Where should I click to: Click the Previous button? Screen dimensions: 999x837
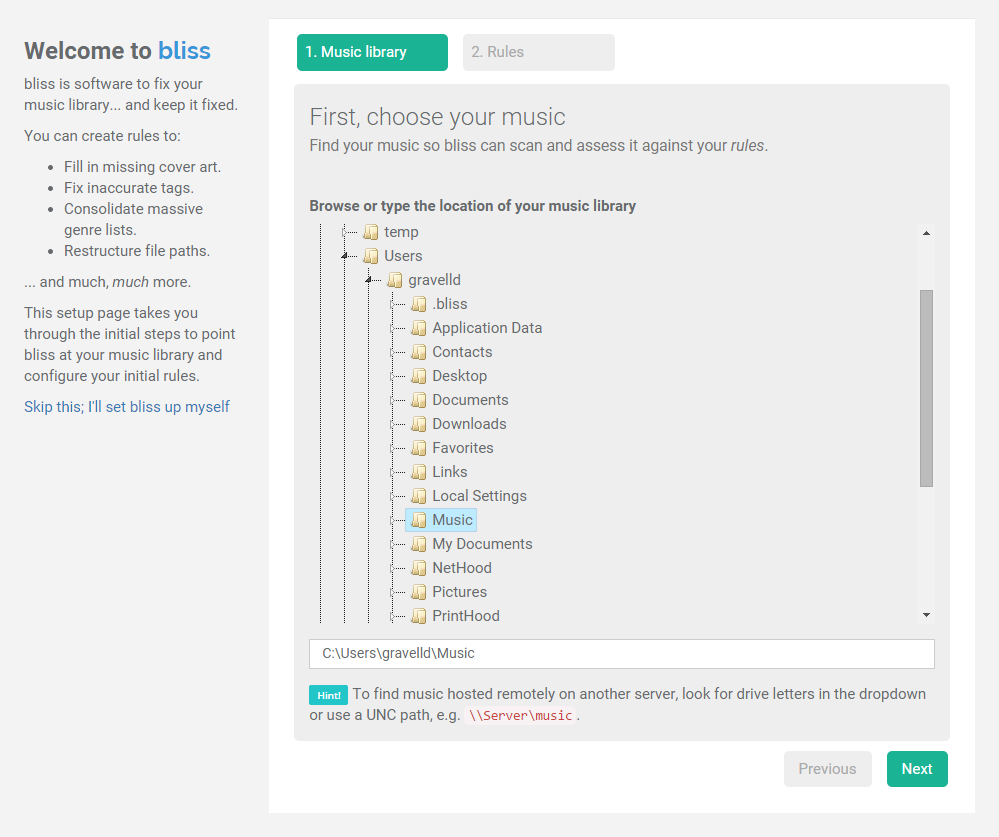coord(827,769)
